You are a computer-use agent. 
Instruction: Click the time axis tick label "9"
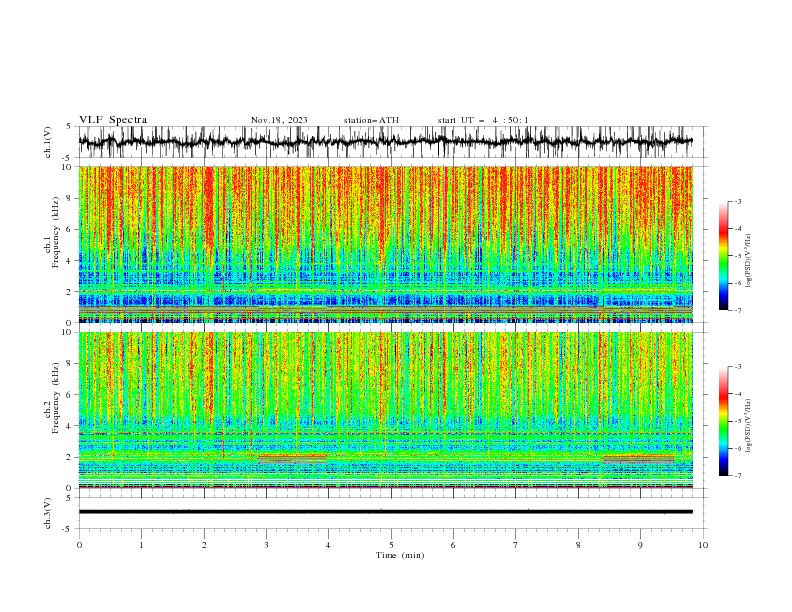(640, 545)
